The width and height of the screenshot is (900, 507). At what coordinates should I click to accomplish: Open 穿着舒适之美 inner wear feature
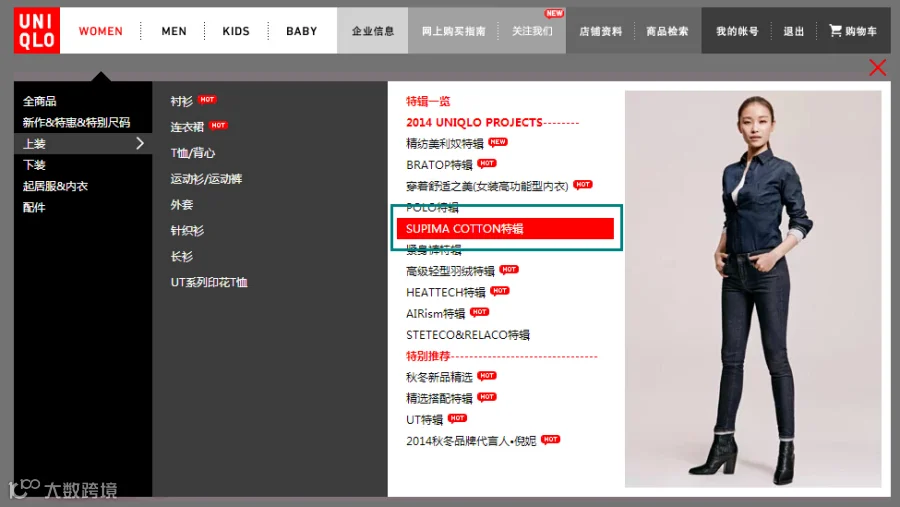click(x=487, y=186)
